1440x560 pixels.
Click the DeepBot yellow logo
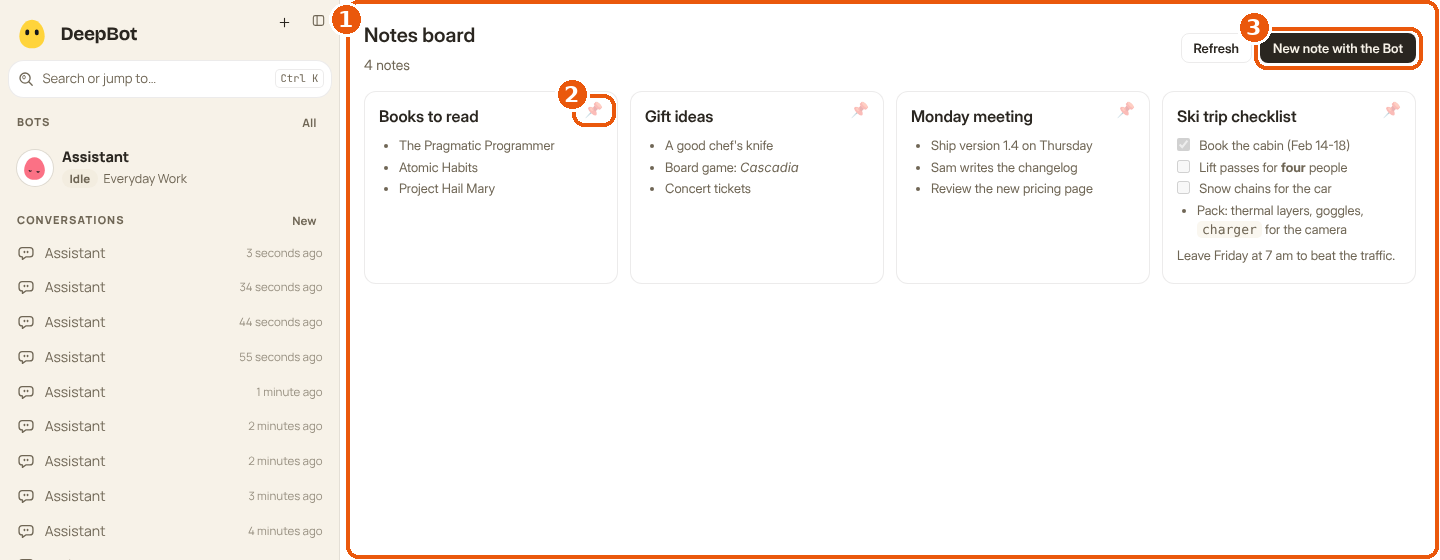tap(32, 34)
